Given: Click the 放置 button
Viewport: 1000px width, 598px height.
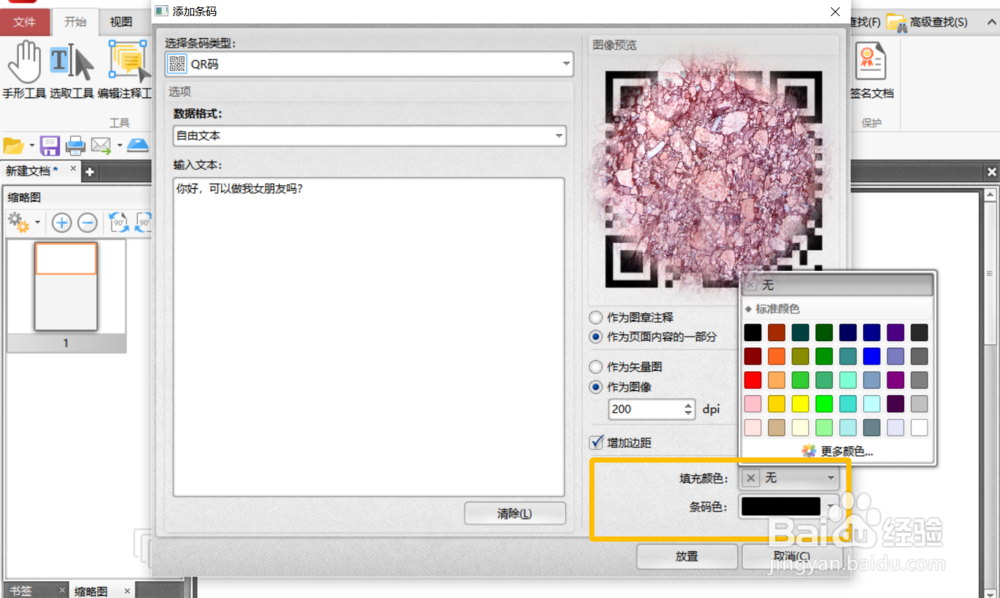Looking at the screenshot, I should click(687, 557).
